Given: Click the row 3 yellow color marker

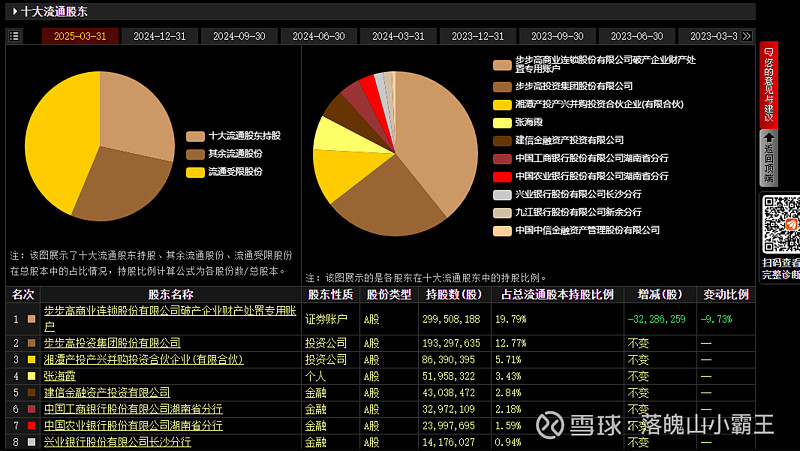Looking at the screenshot, I should [x=32, y=359].
